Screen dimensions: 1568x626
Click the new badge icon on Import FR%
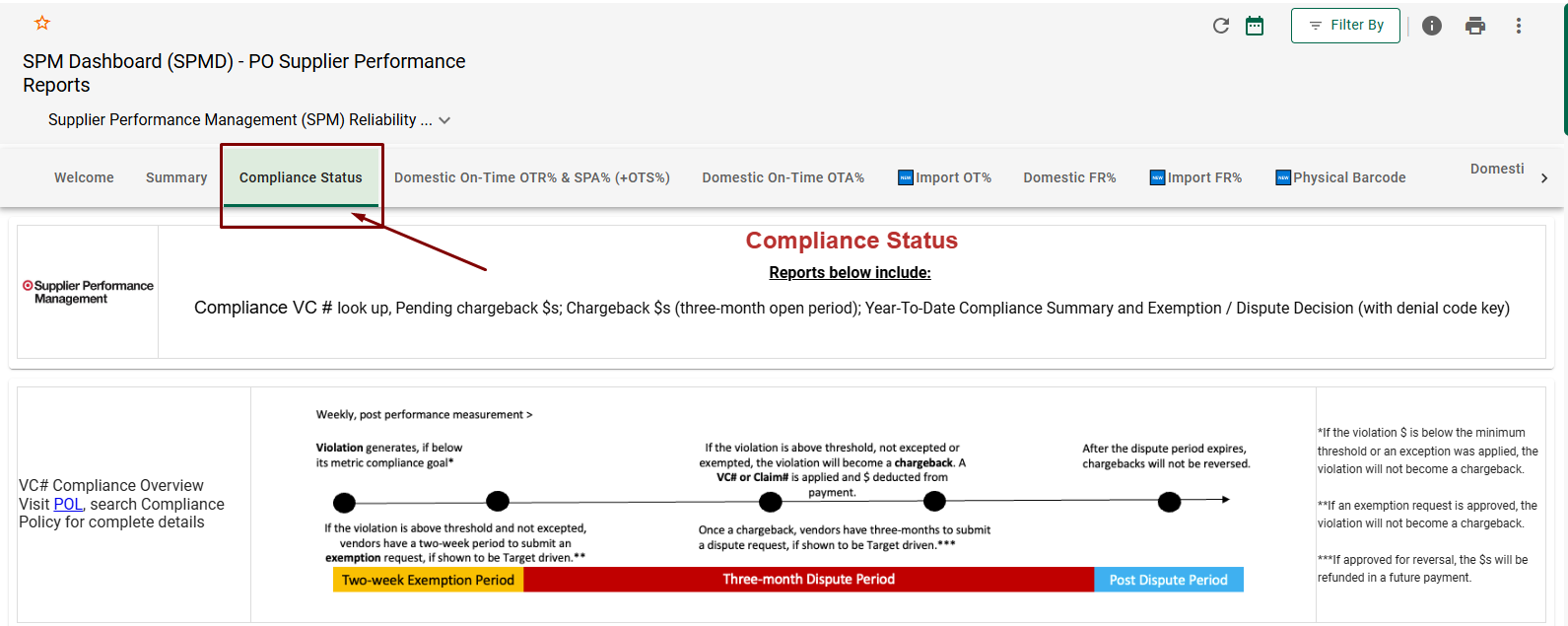pos(1157,177)
